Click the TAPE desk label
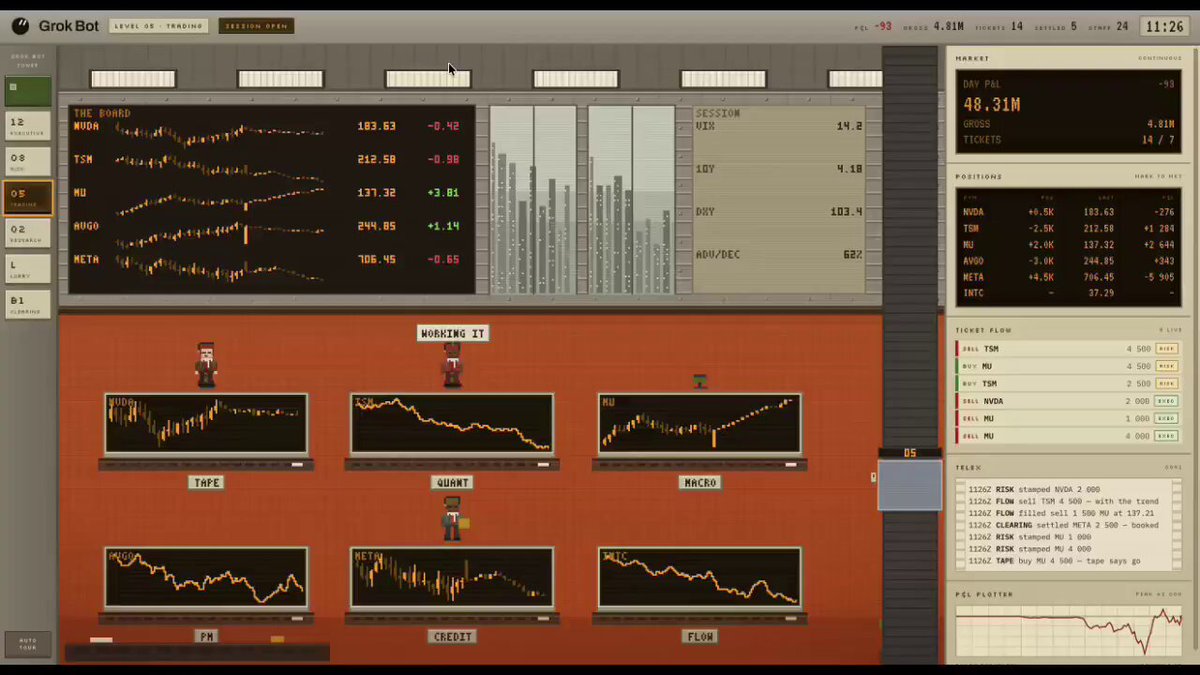 206,483
